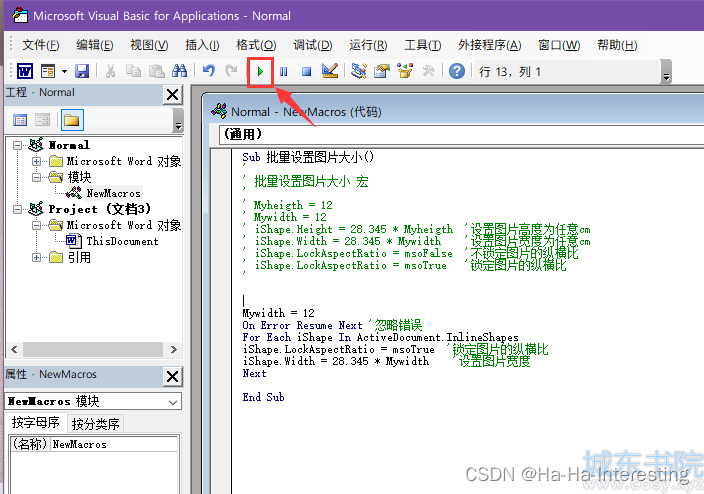
Task: Click the Toolbox wrench icon
Action: (428, 71)
